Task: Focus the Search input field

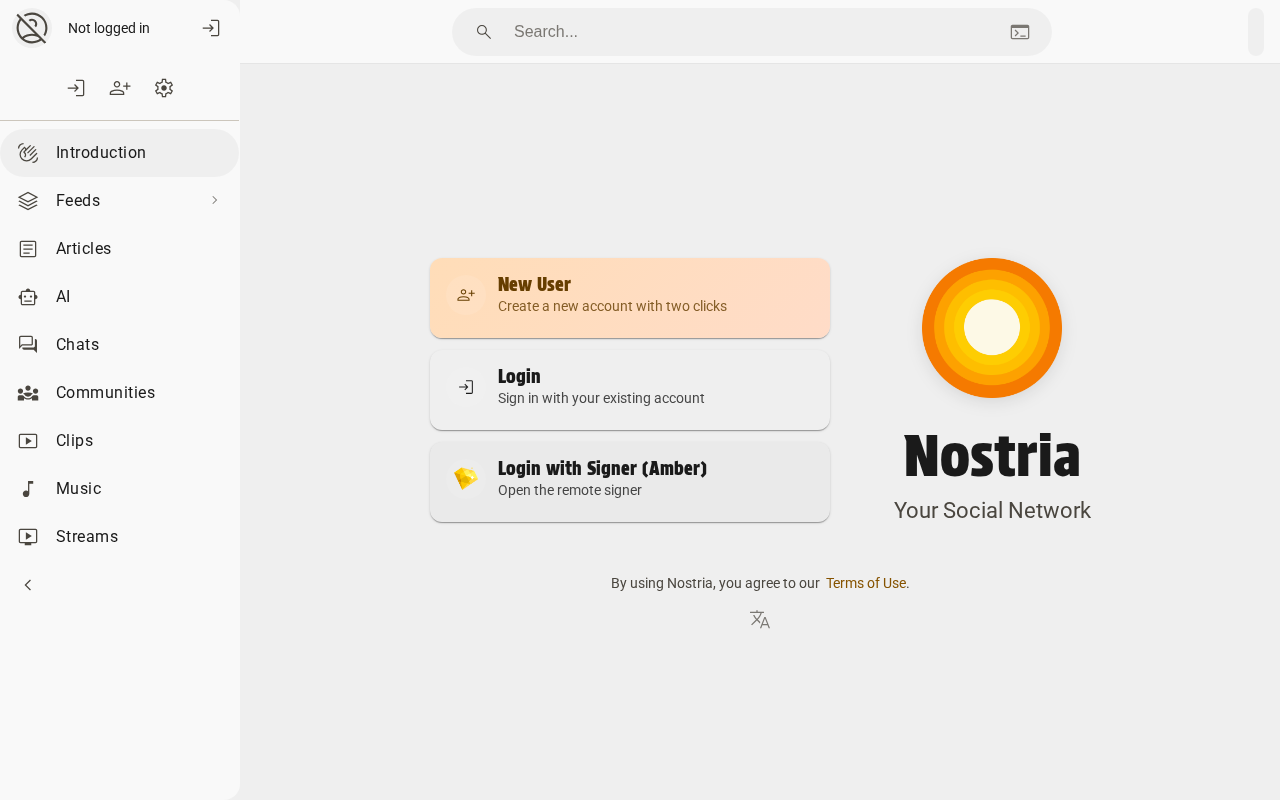Action: click(752, 32)
